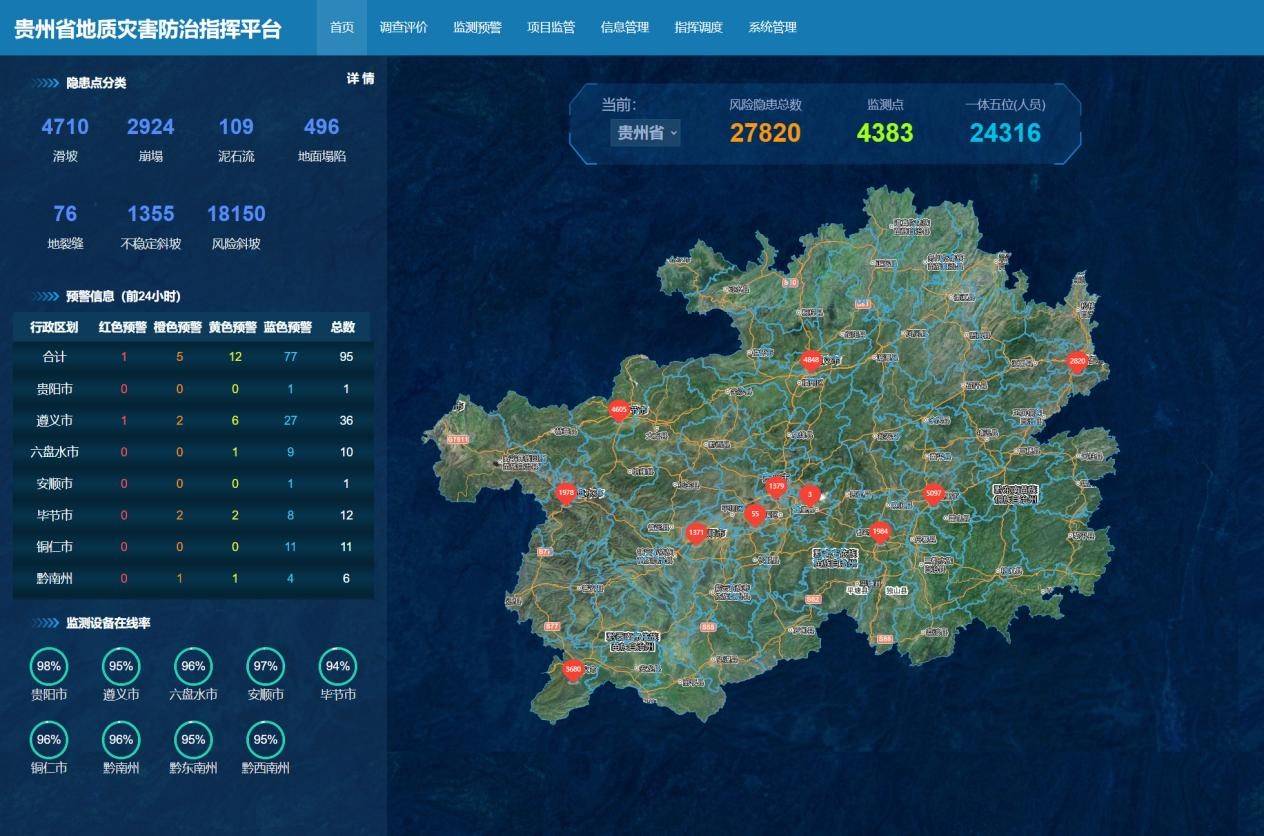Click the platform title 贵州省地质灾害防治指挥平台
Screen dimensions: 1264x836
coord(148,28)
